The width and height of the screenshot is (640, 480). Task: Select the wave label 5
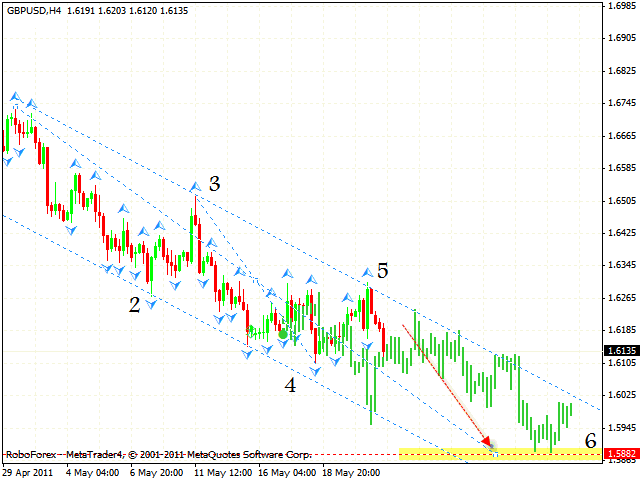[382, 270]
